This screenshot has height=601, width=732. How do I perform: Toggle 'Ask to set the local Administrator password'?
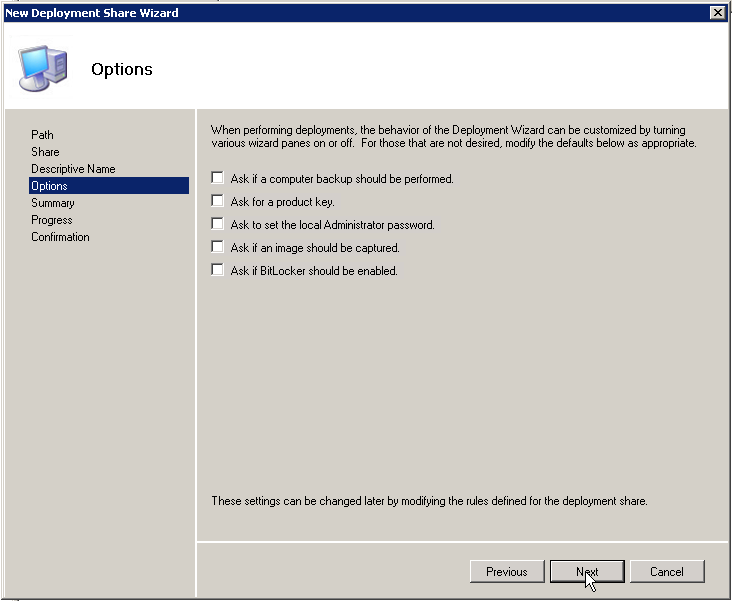pyautogui.click(x=217, y=225)
